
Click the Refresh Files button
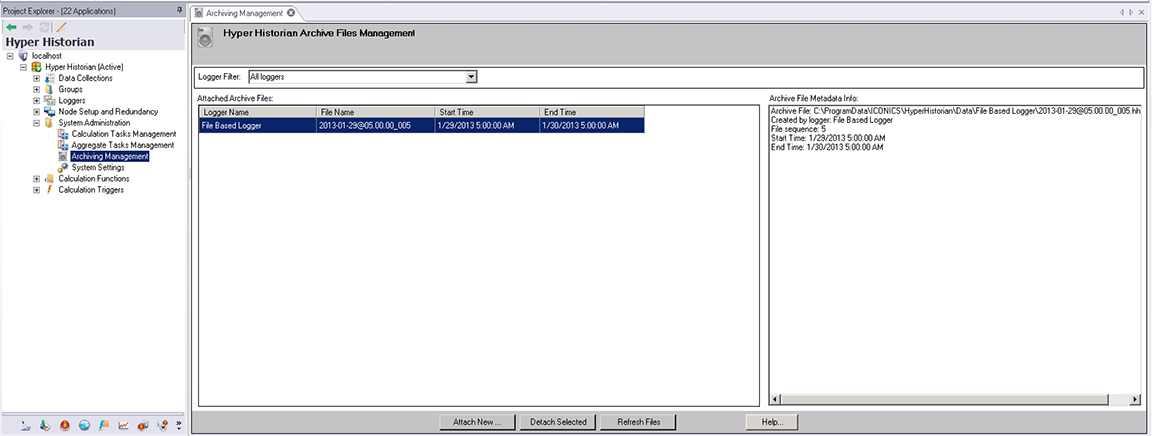coord(638,422)
